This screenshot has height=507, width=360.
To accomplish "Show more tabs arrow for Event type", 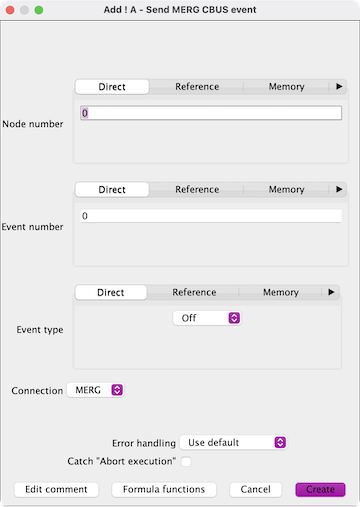I will (x=331, y=292).
